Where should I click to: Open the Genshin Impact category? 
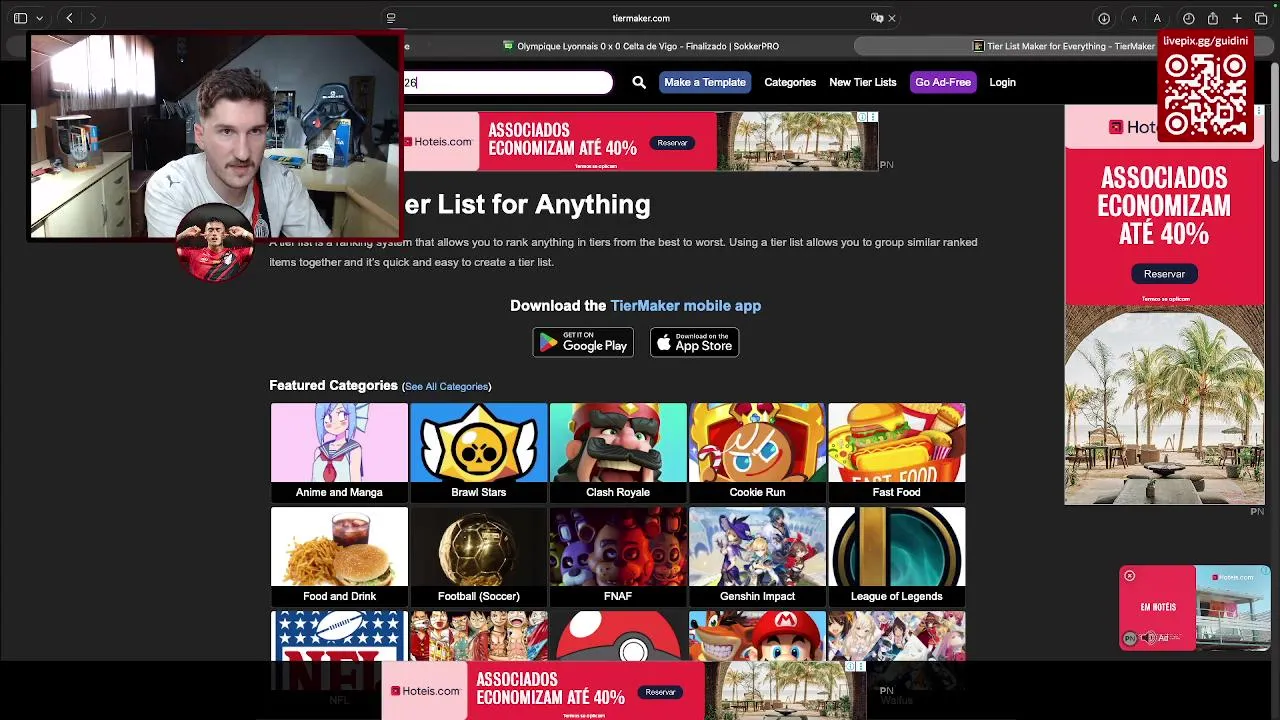[757, 556]
